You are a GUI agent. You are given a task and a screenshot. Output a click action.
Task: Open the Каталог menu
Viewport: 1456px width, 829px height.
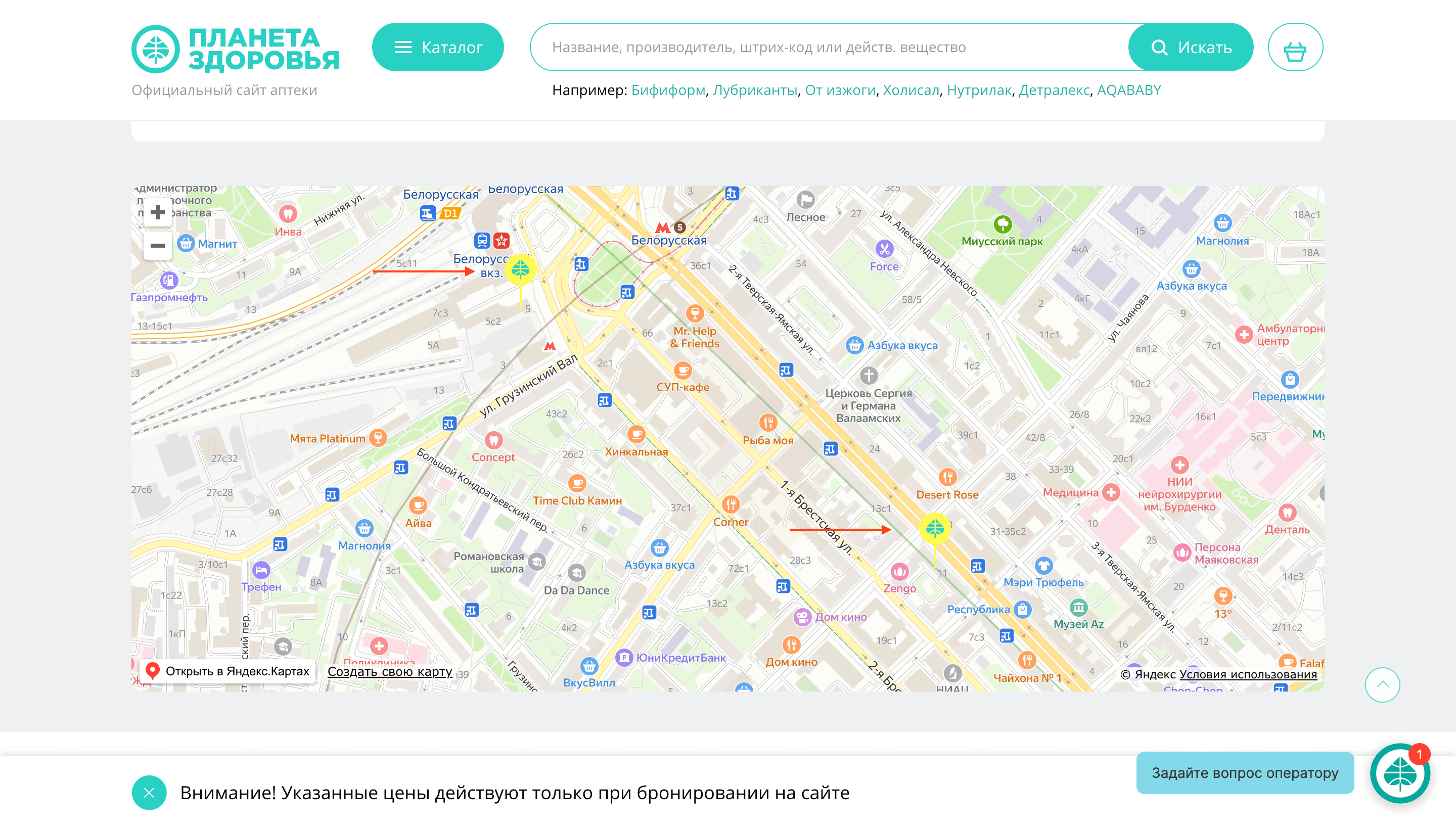point(437,47)
